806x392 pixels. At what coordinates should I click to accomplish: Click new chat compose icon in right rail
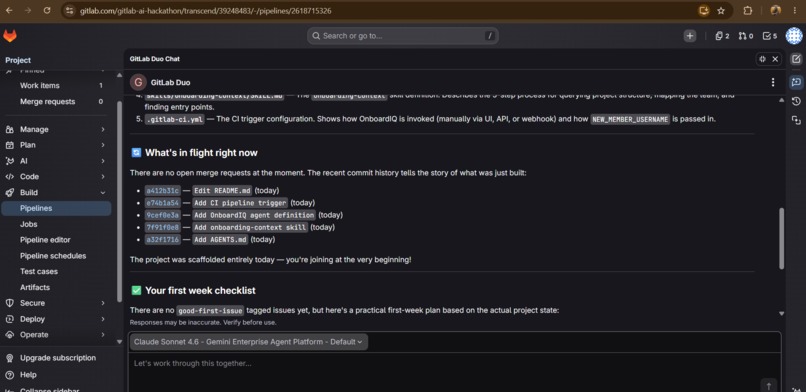[796, 59]
